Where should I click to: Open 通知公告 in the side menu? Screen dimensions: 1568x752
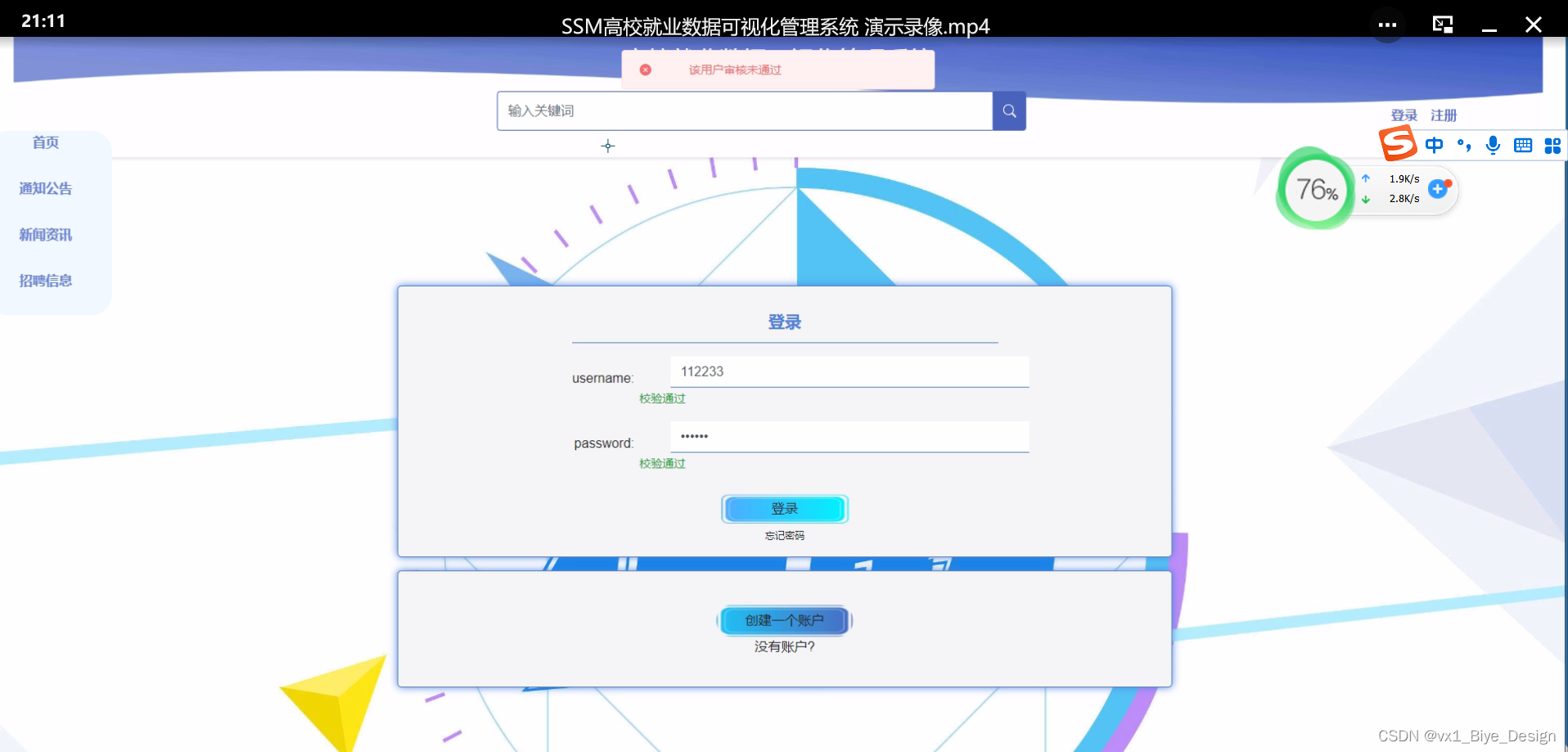coord(46,188)
